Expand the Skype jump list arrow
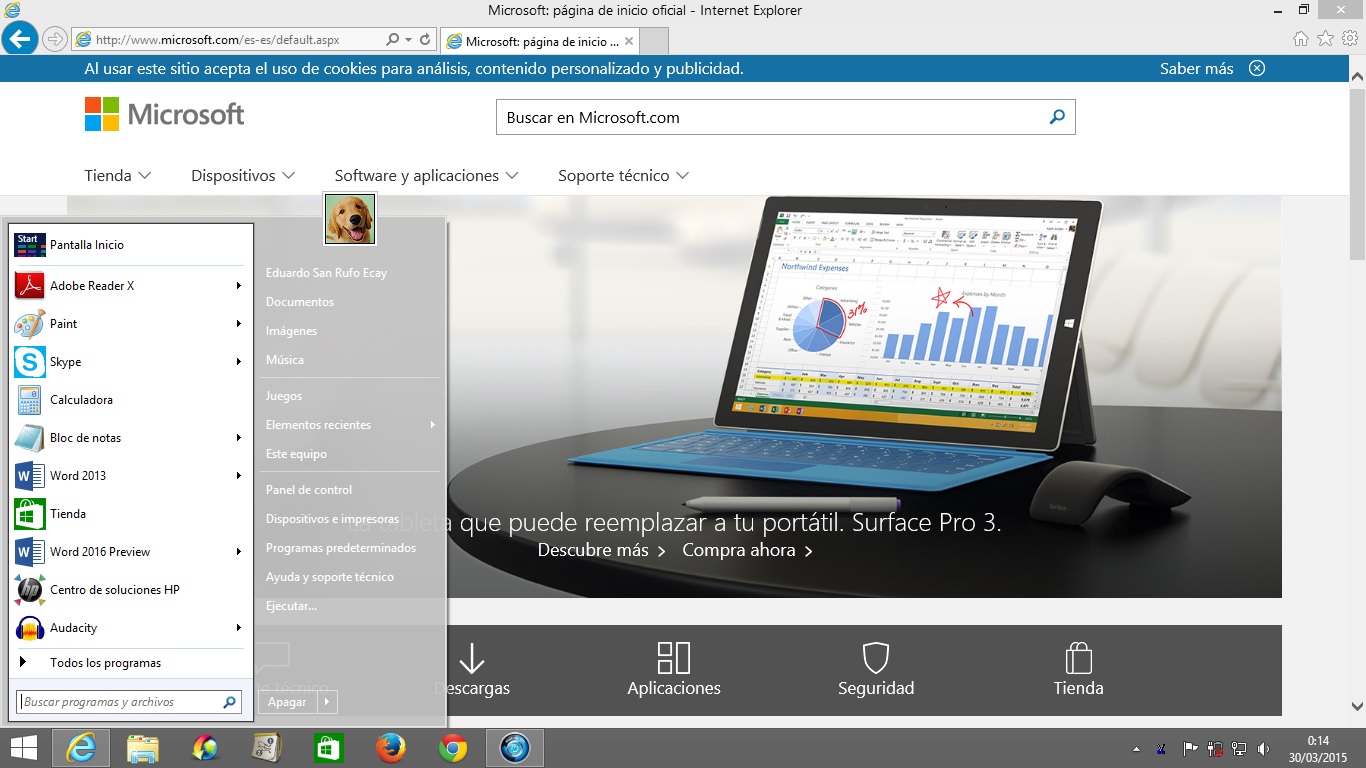1366x768 pixels. coord(239,362)
